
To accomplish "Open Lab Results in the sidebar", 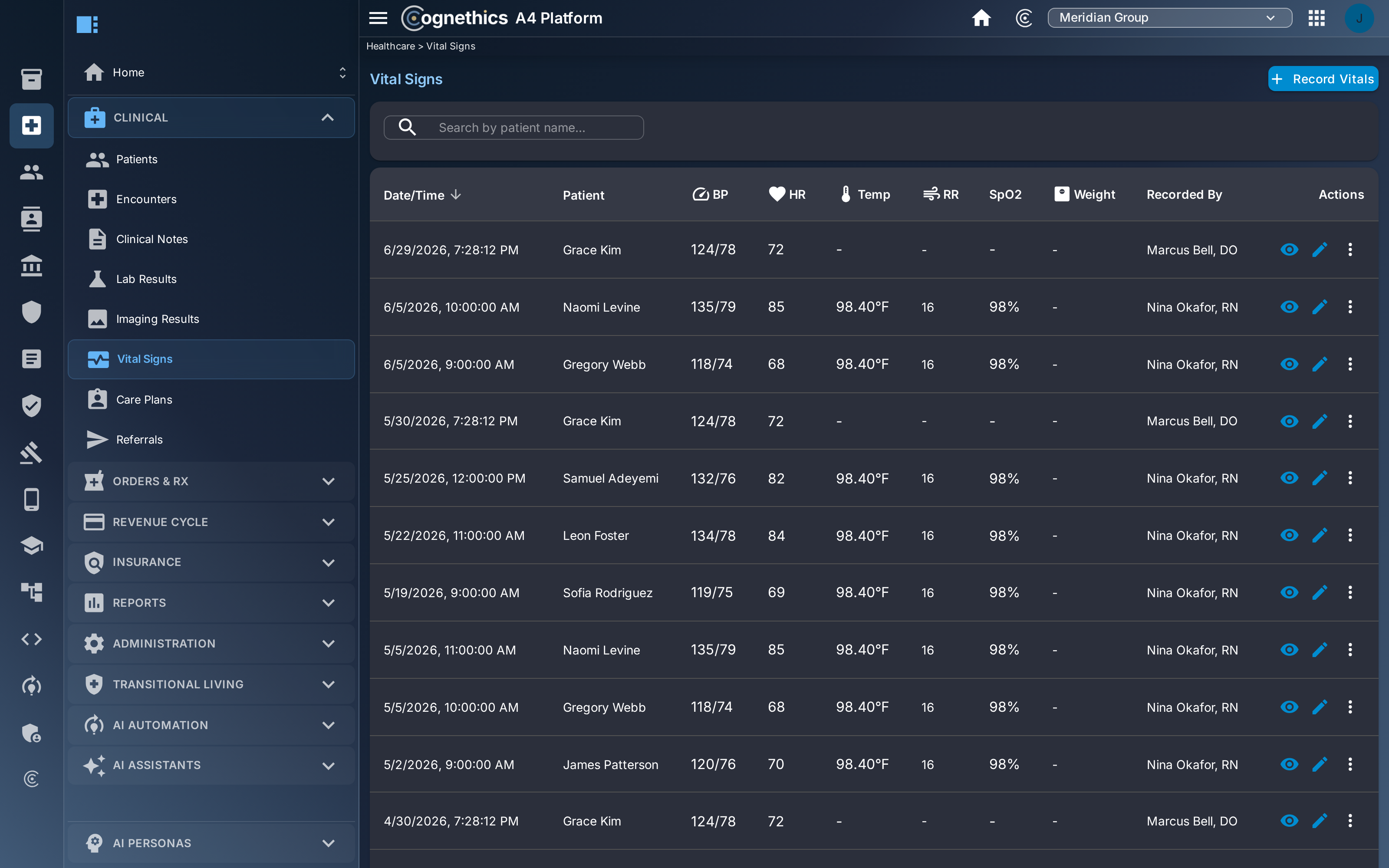I will (146, 279).
